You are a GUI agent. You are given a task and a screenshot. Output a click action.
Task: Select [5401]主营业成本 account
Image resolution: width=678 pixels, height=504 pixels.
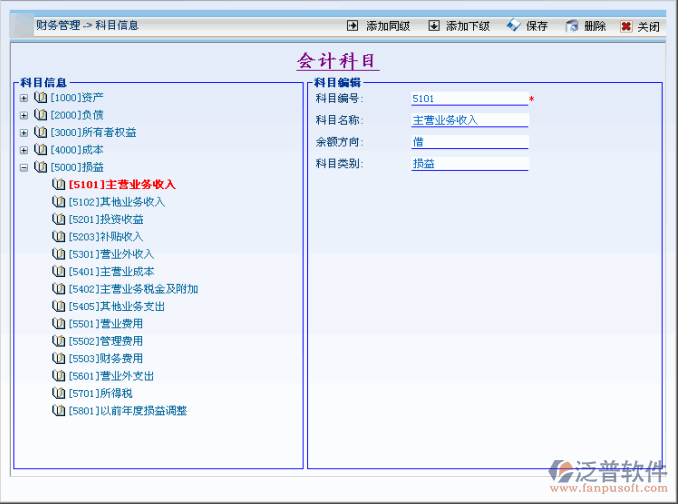point(111,271)
